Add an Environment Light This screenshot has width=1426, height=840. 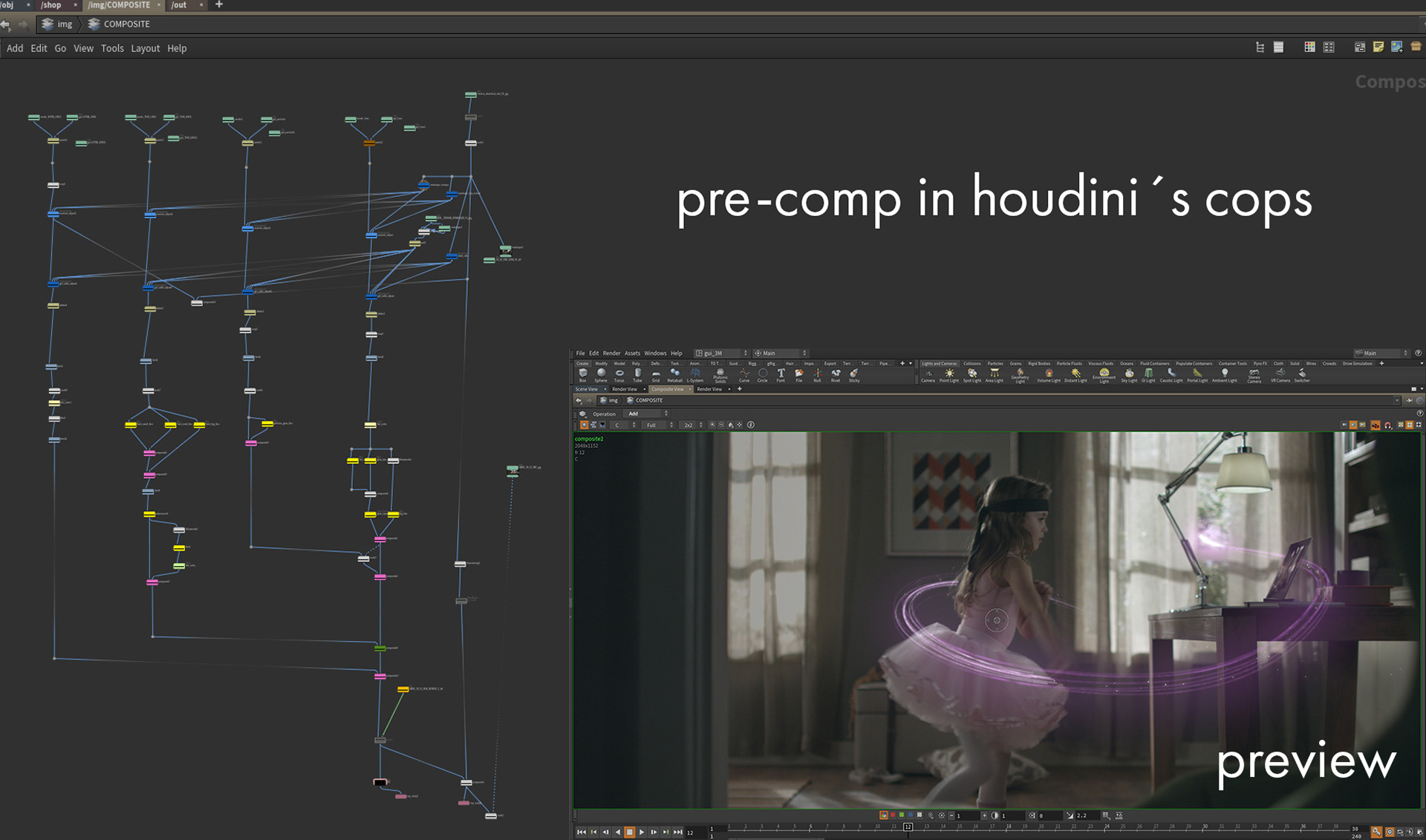coord(1104,376)
